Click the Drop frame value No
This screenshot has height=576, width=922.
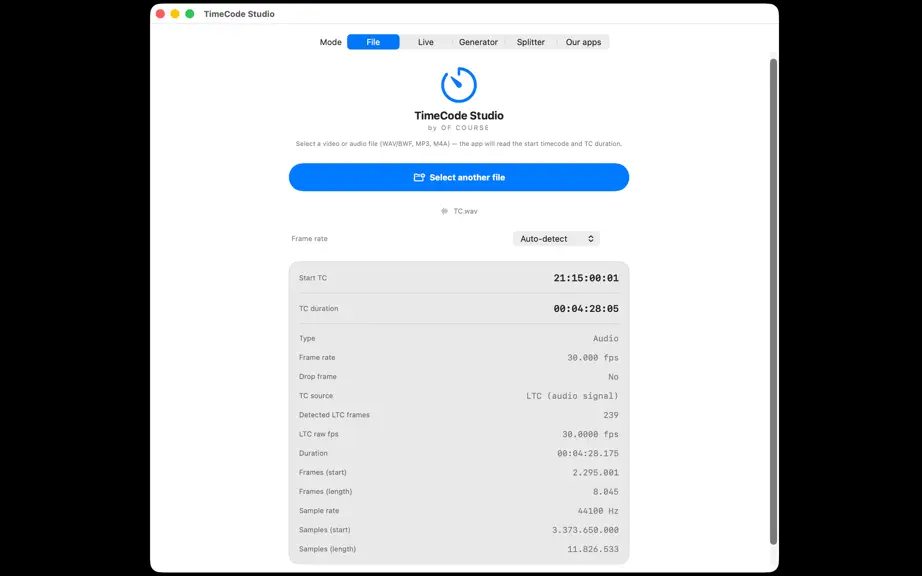[613, 377]
